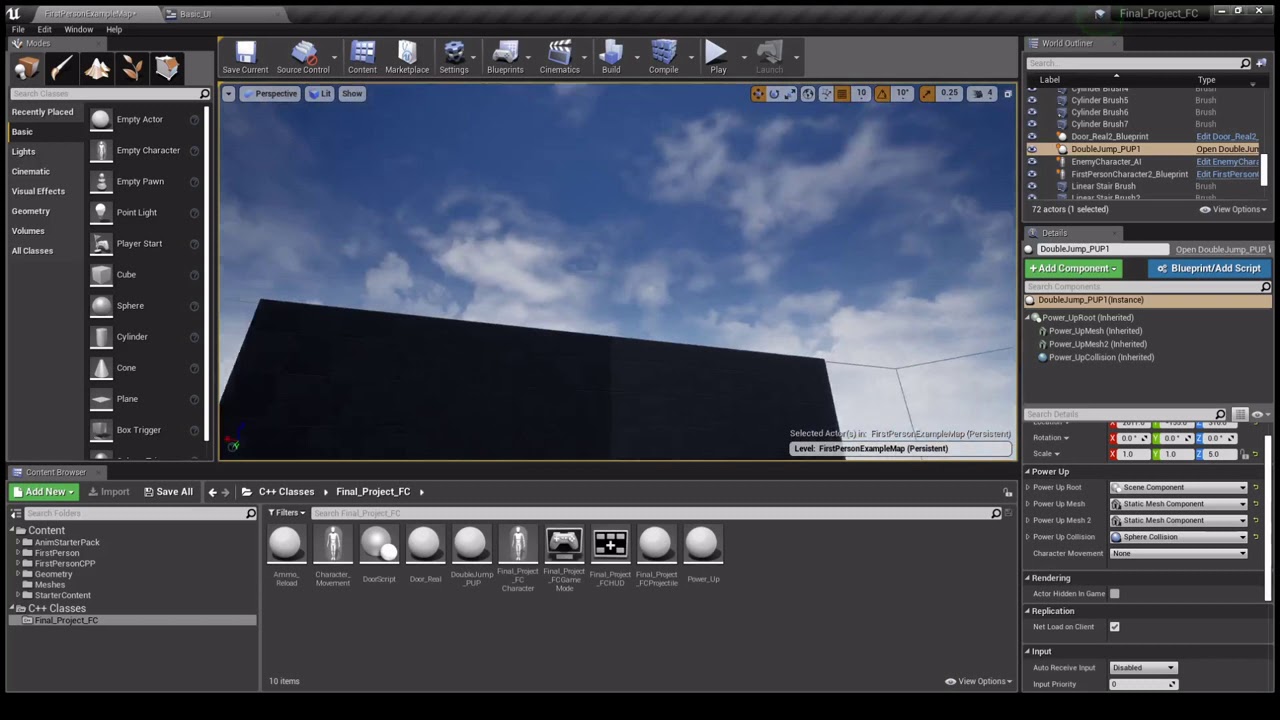
Task: Open the Blueprints toolbar menu
Action: tap(505, 58)
